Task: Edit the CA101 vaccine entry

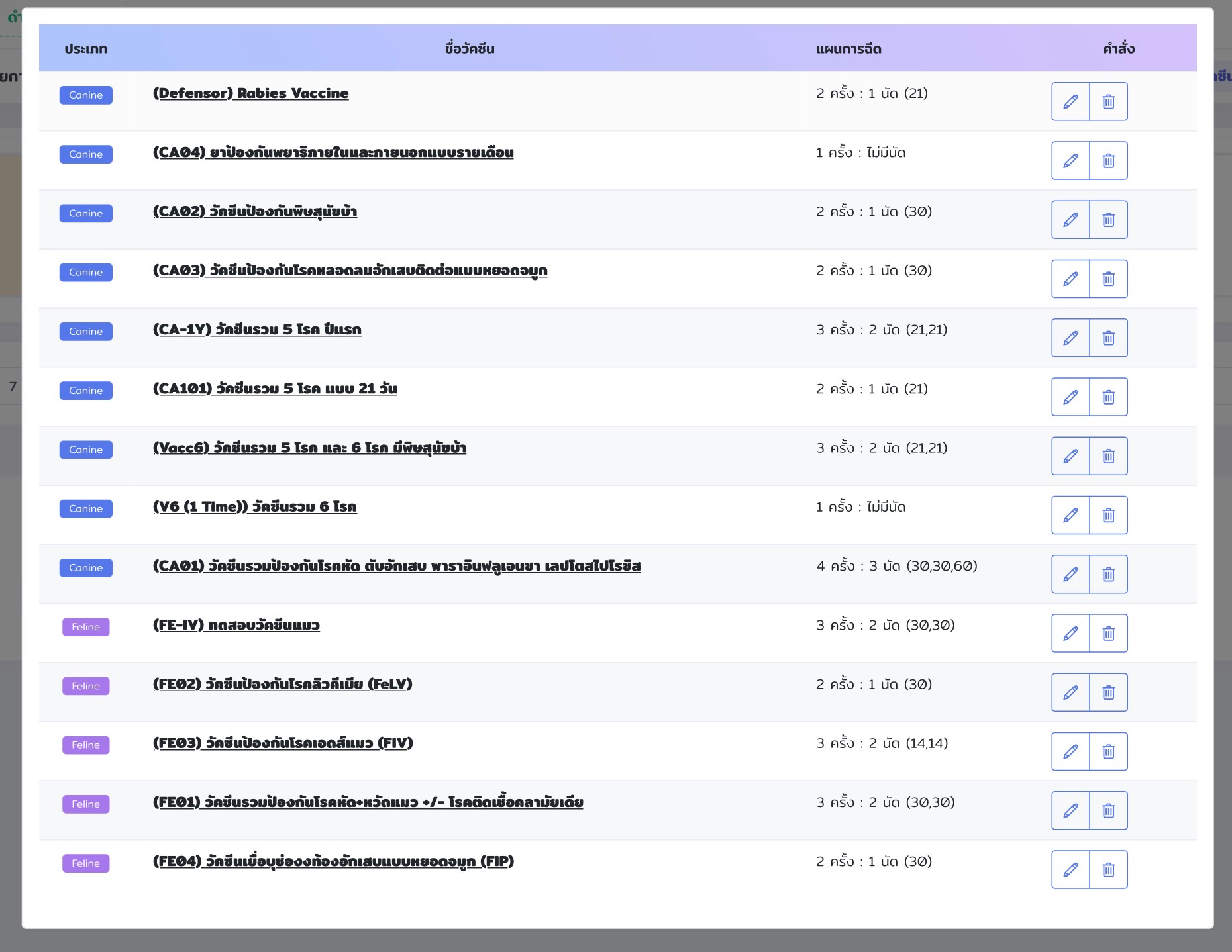Action: click(x=1070, y=397)
